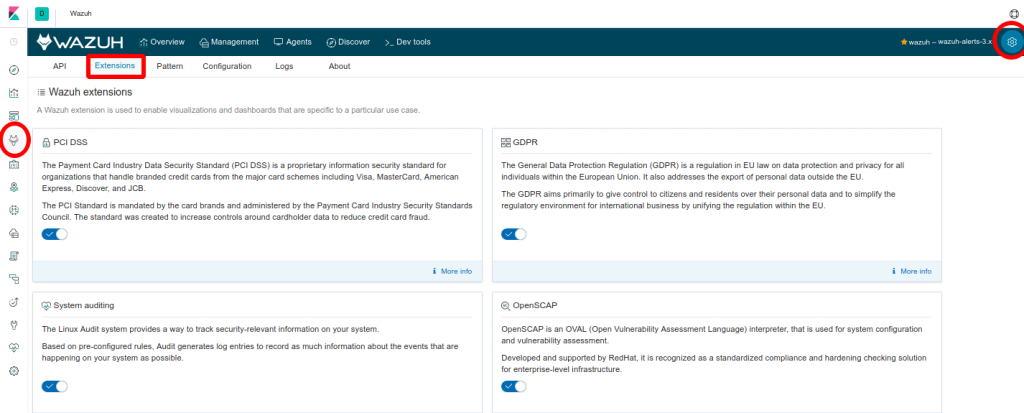Open Discover in Wazuh top menu
The height and width of the screenshot is (413, 1024).
pyautogui.click(x=348, y=42)
